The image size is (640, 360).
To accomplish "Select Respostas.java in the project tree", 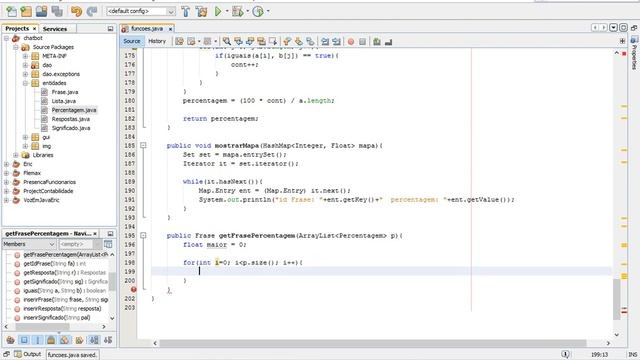I will pyautogui.click(x=71, y=119).
